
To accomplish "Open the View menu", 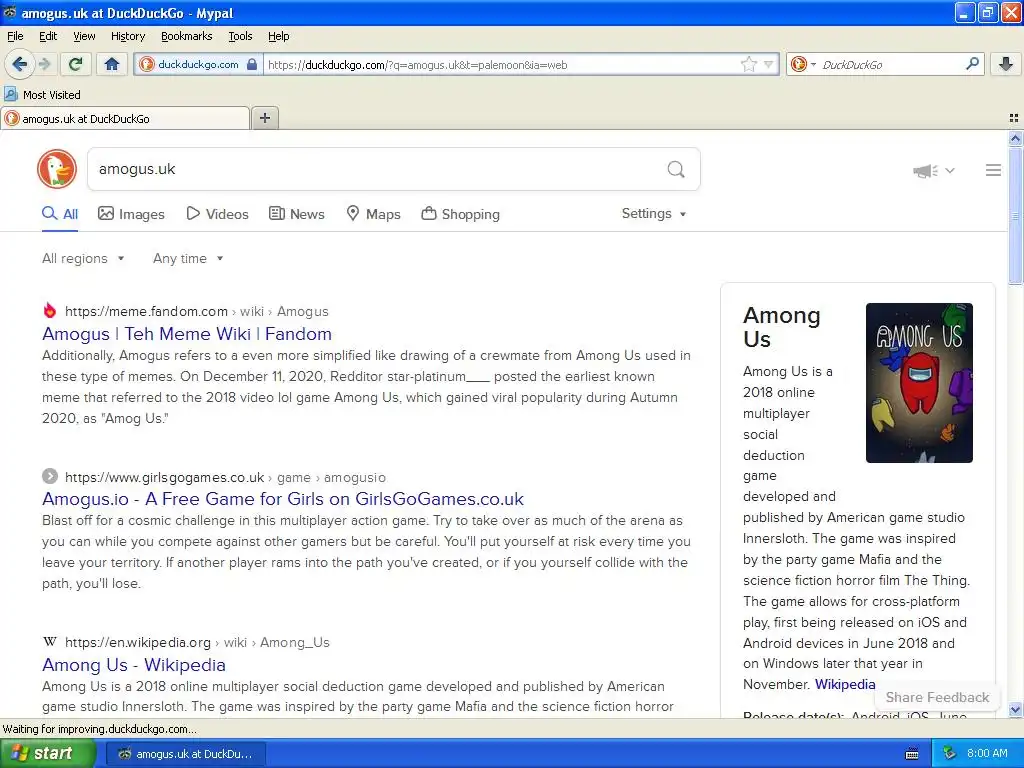I will [84, 36].
